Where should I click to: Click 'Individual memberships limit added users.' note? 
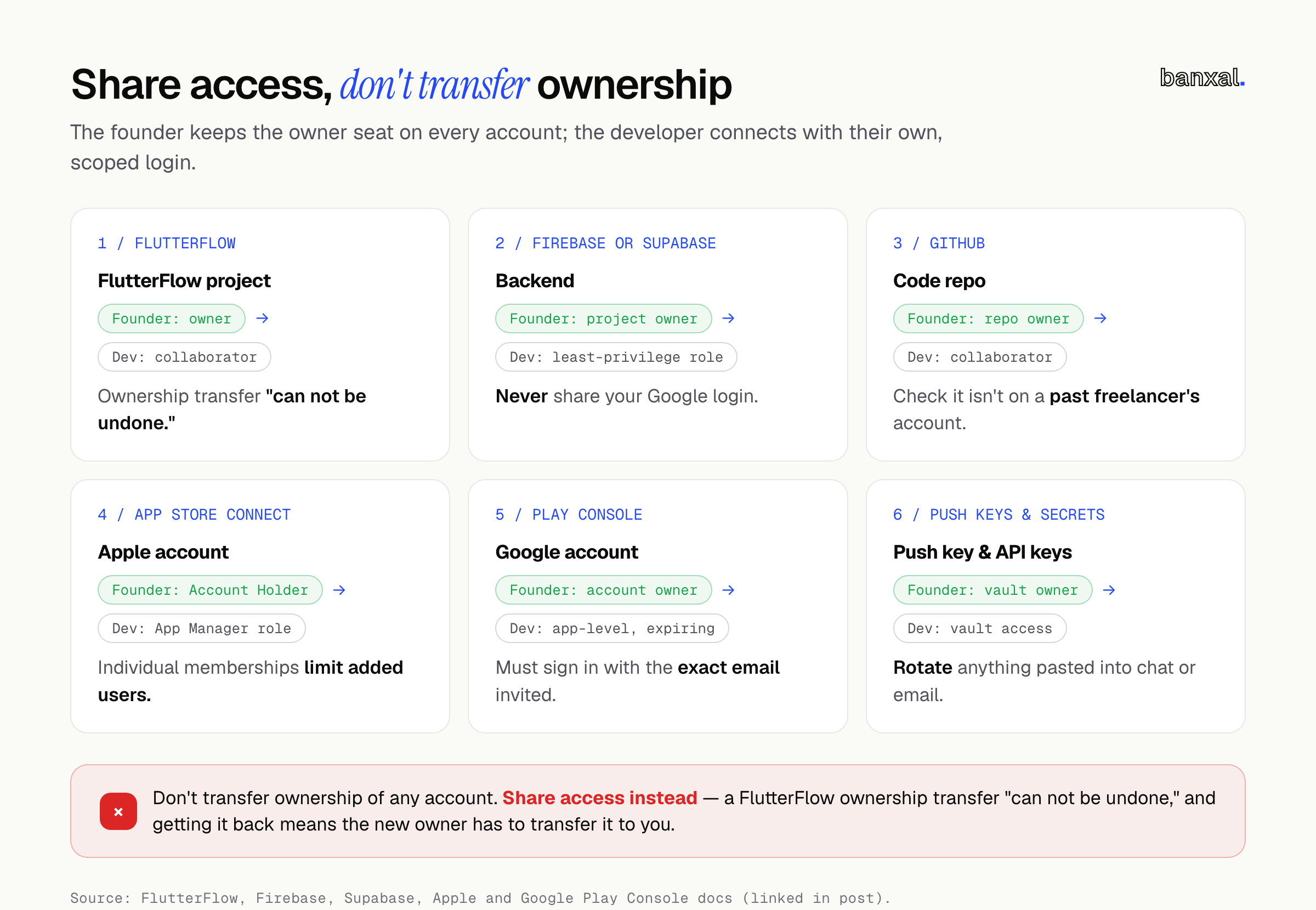250,681
